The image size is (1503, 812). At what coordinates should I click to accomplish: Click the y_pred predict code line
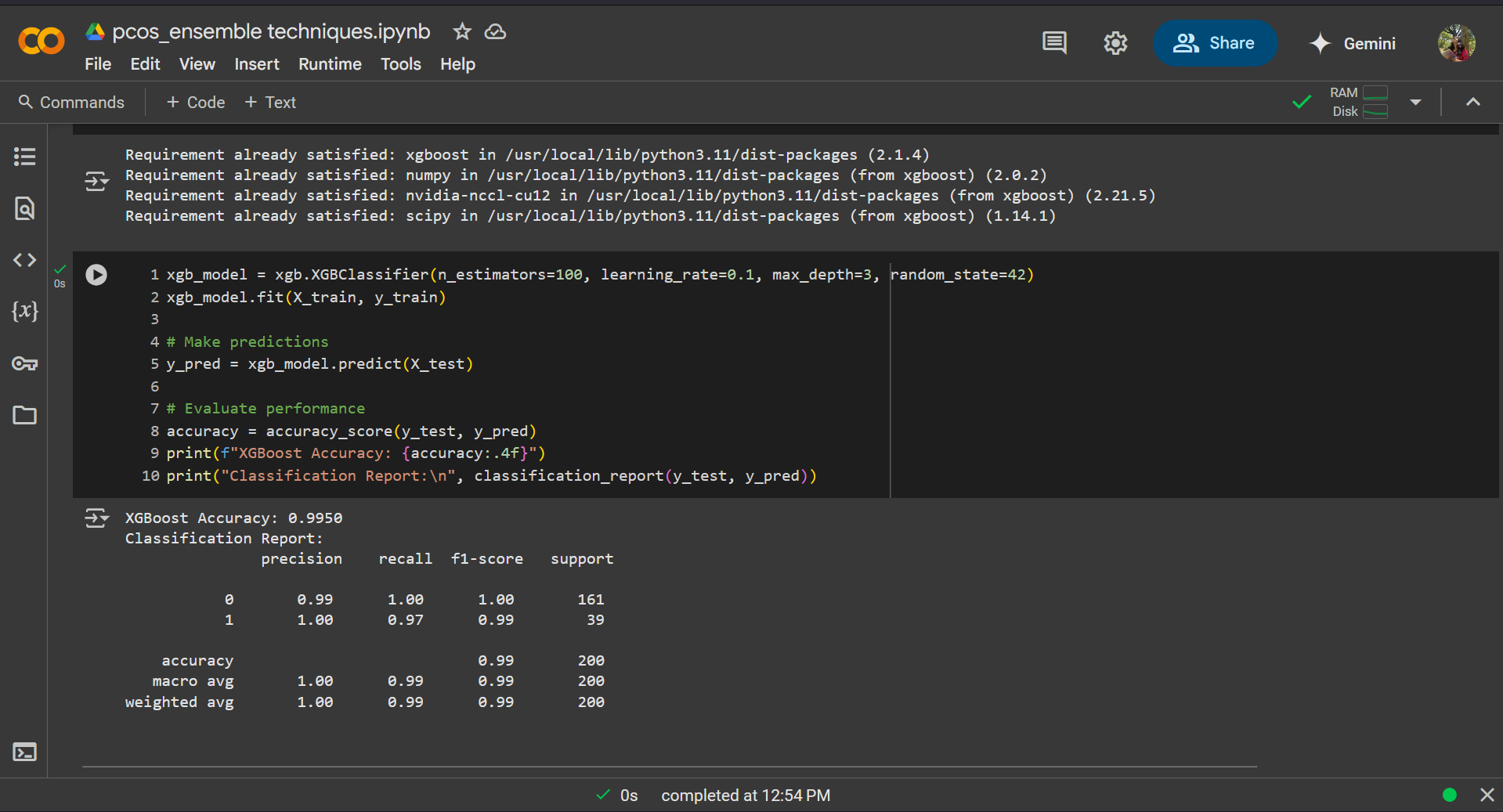320,364
